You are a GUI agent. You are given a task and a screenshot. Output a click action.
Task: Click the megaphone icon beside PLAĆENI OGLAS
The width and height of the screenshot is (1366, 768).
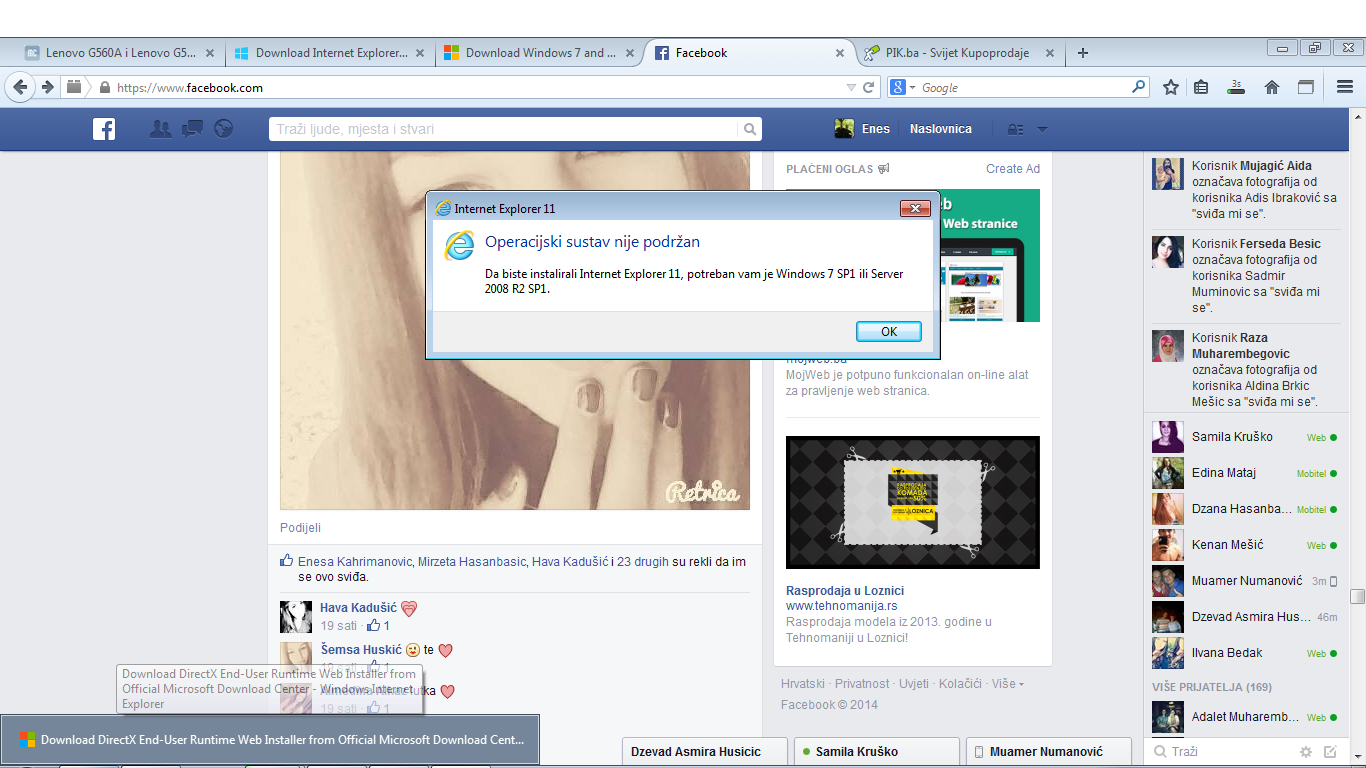[x=883, y=169]
